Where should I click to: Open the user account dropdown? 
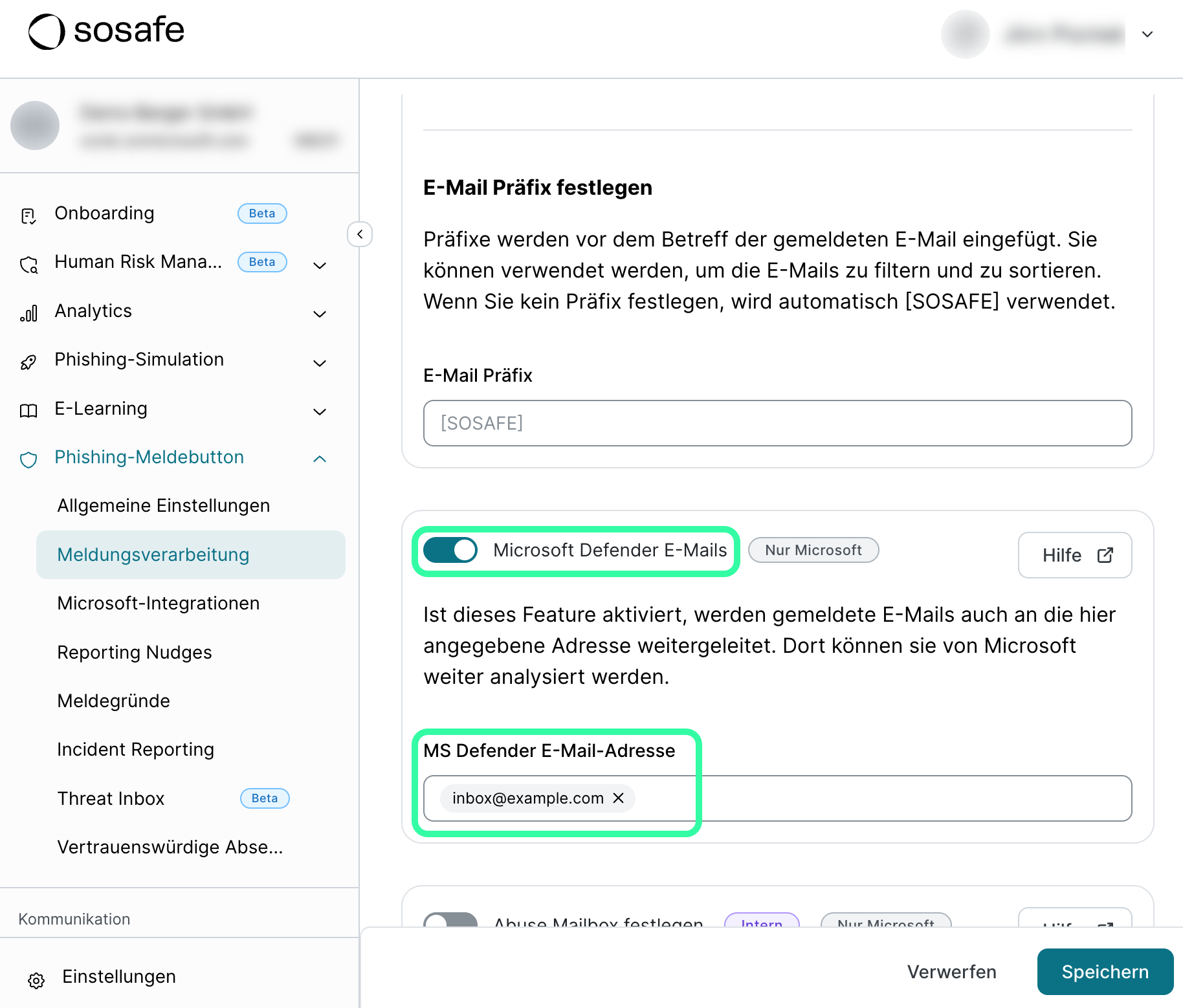pos(1147,34)
